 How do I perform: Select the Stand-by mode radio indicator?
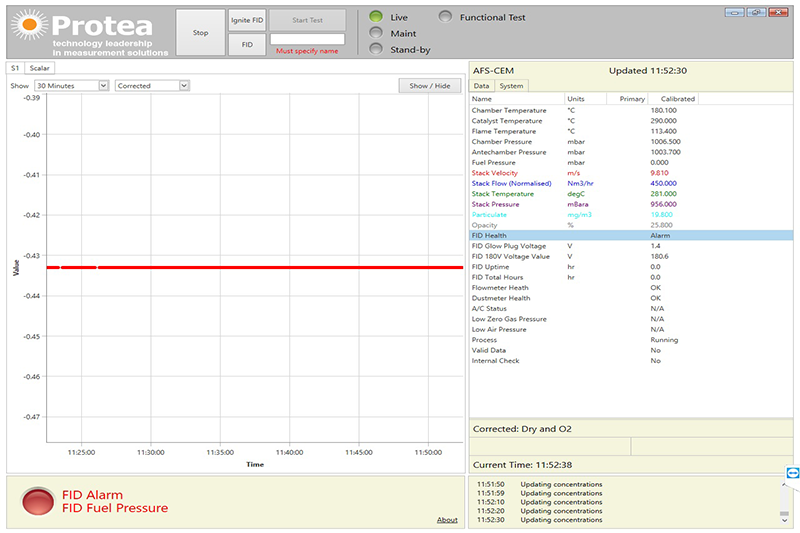376,49
